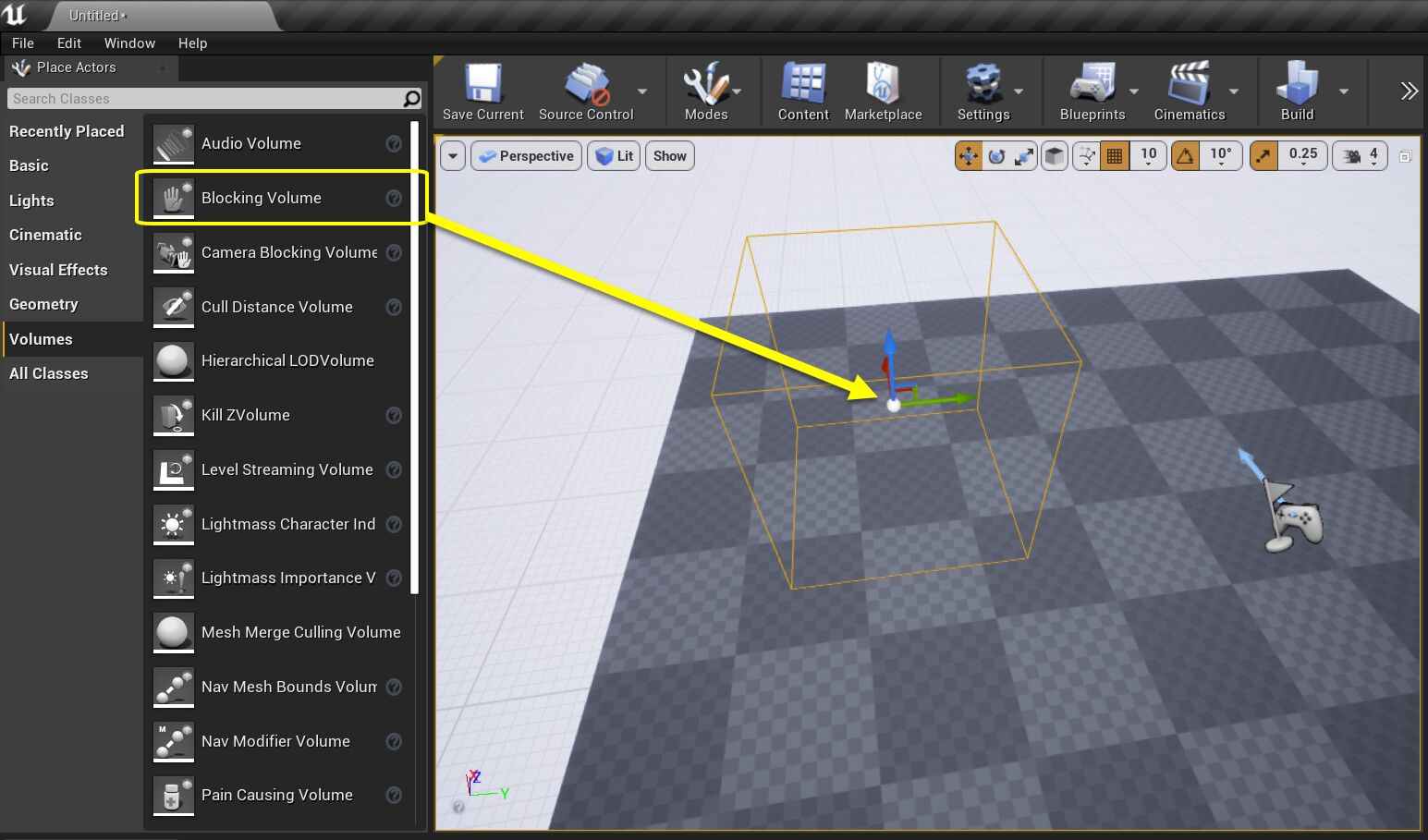
Task: Click the Search Classes input field
Action: (x=205, y=99)
